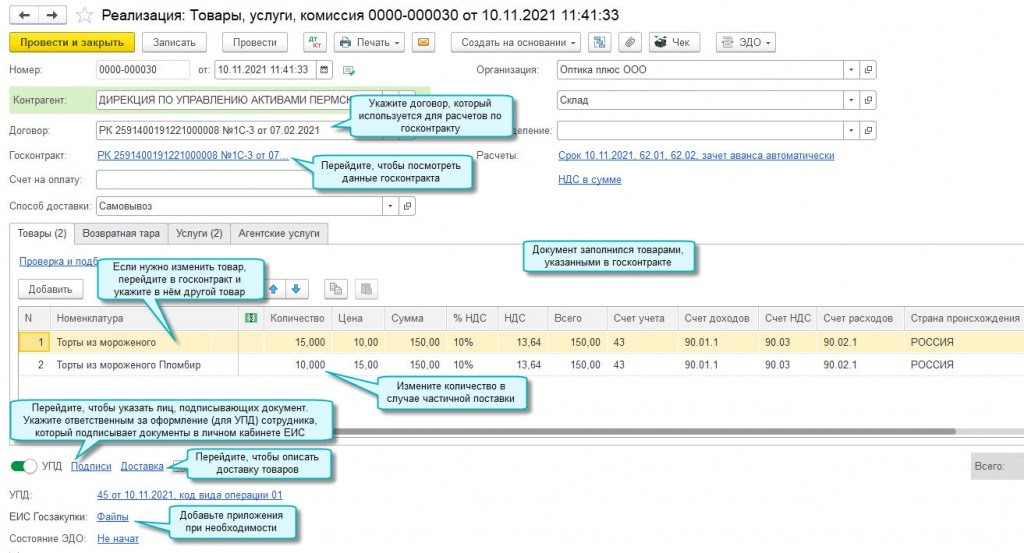1024x553 pixels.
Task: Move row down arrow icon
Action: click(296, 289)
